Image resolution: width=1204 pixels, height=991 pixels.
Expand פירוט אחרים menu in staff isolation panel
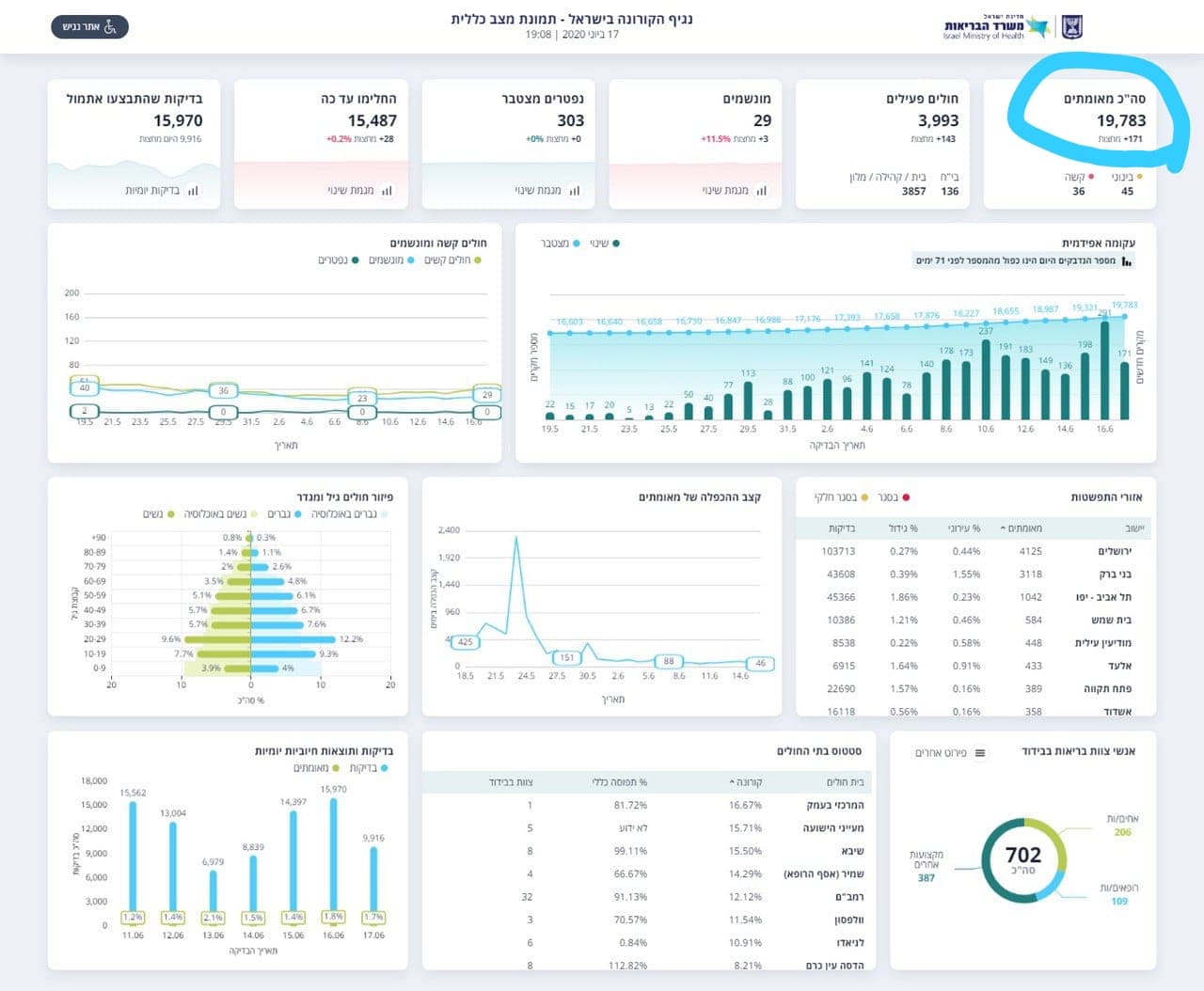click(x=980, y=753)
